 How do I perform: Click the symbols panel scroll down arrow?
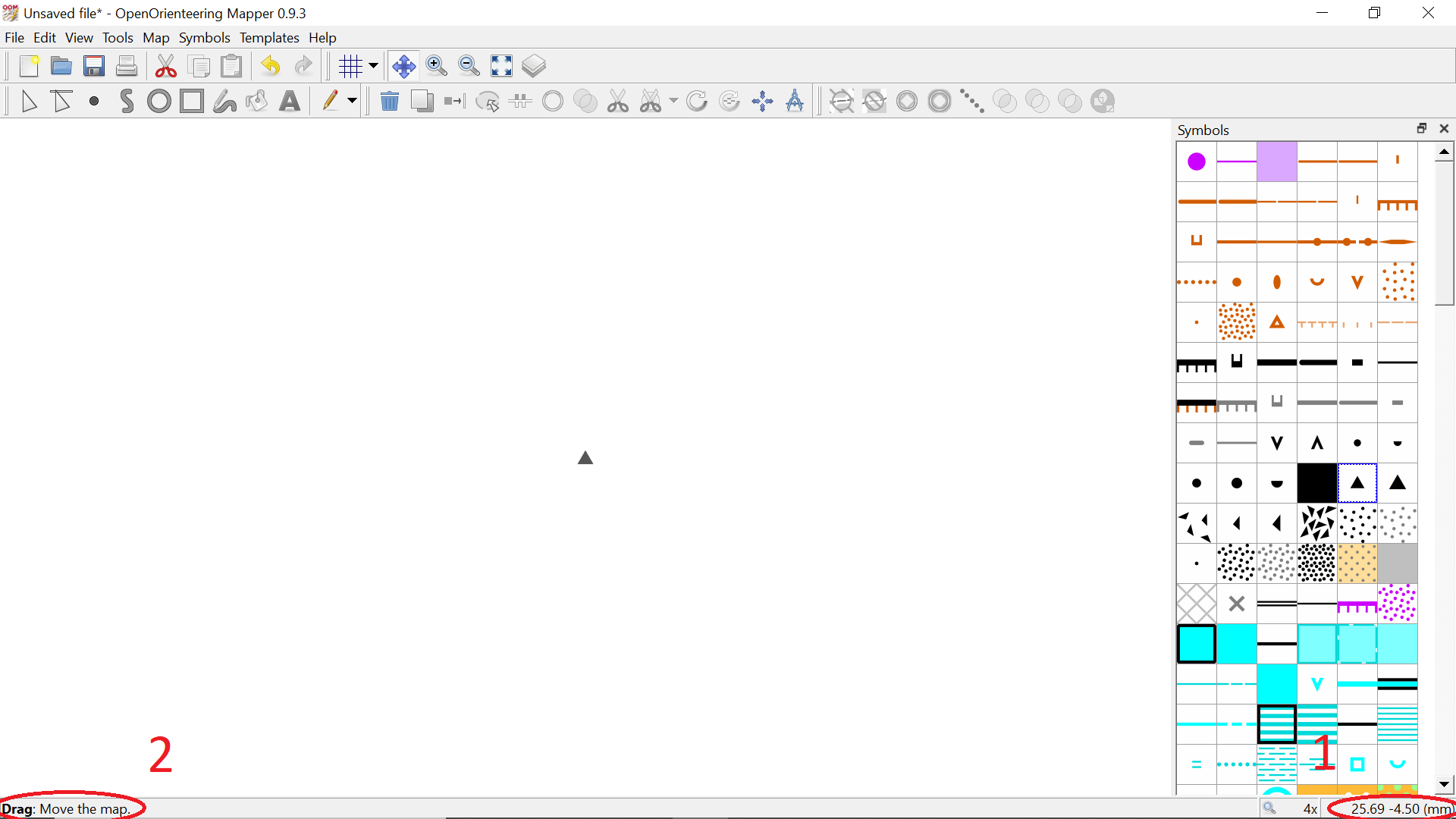[x=1444, y=785]
